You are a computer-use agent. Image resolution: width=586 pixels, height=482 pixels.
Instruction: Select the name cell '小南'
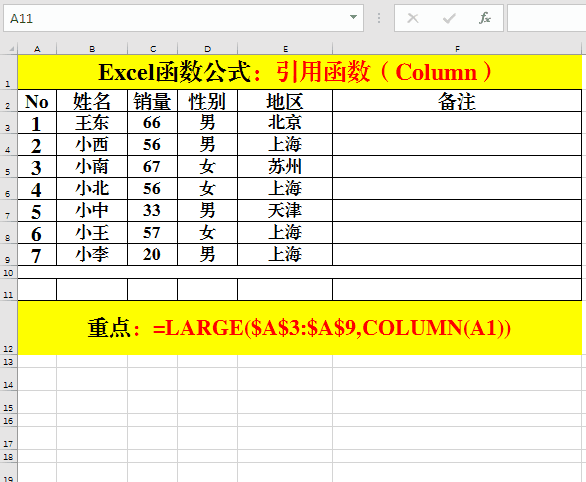tap(92, 167)
